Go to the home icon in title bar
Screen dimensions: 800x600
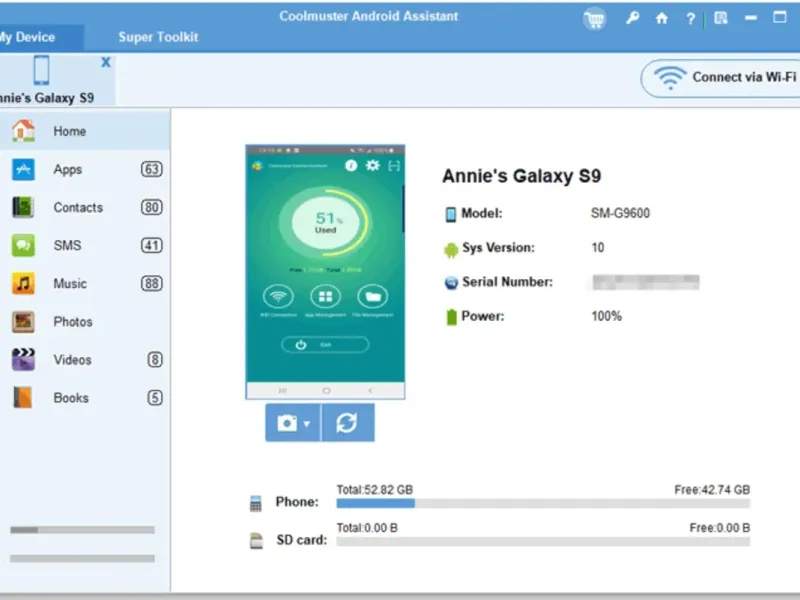pos(662,19)
